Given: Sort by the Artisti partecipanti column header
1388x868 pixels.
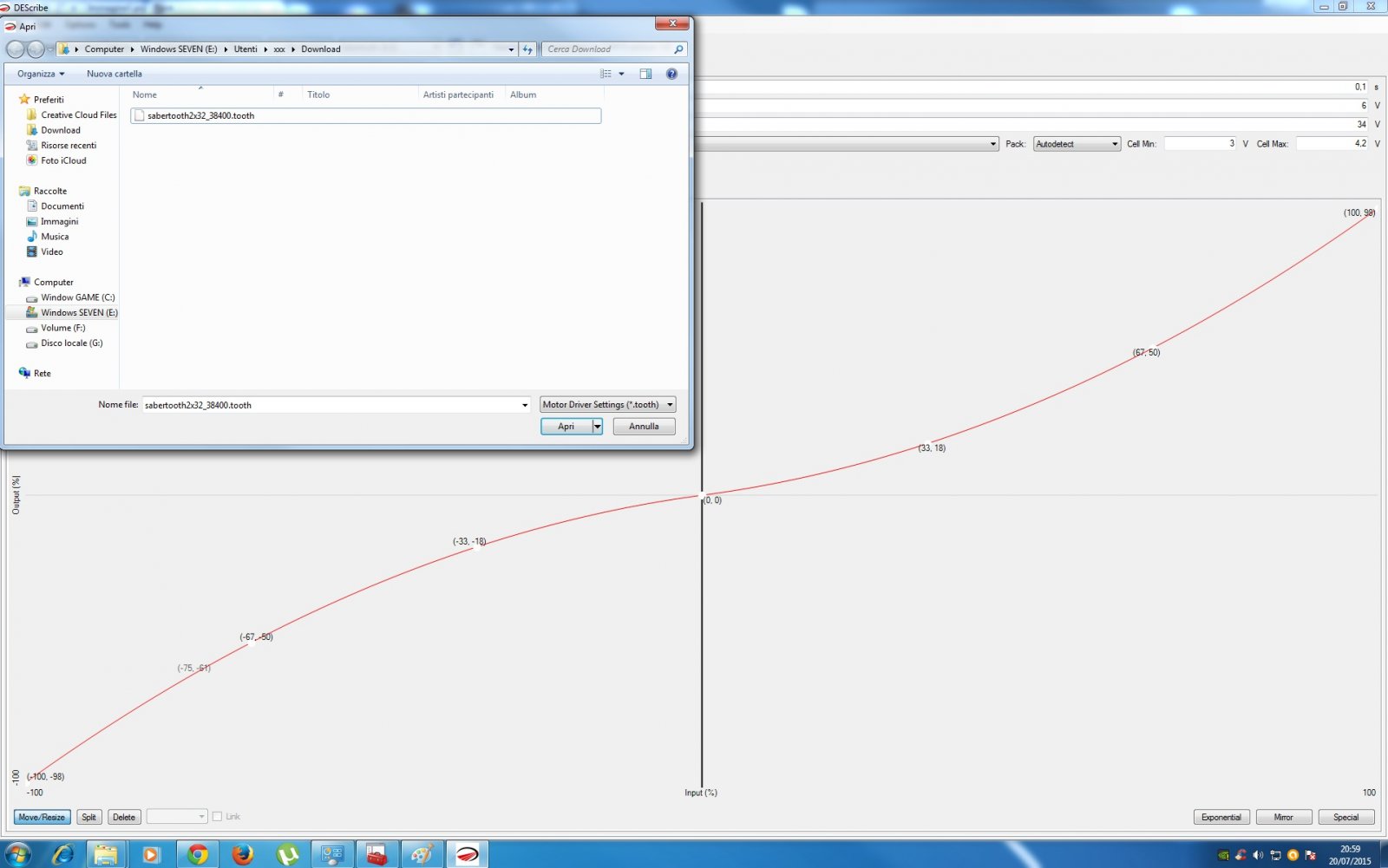Looking at the screenshot, I should tap(458, 95).
